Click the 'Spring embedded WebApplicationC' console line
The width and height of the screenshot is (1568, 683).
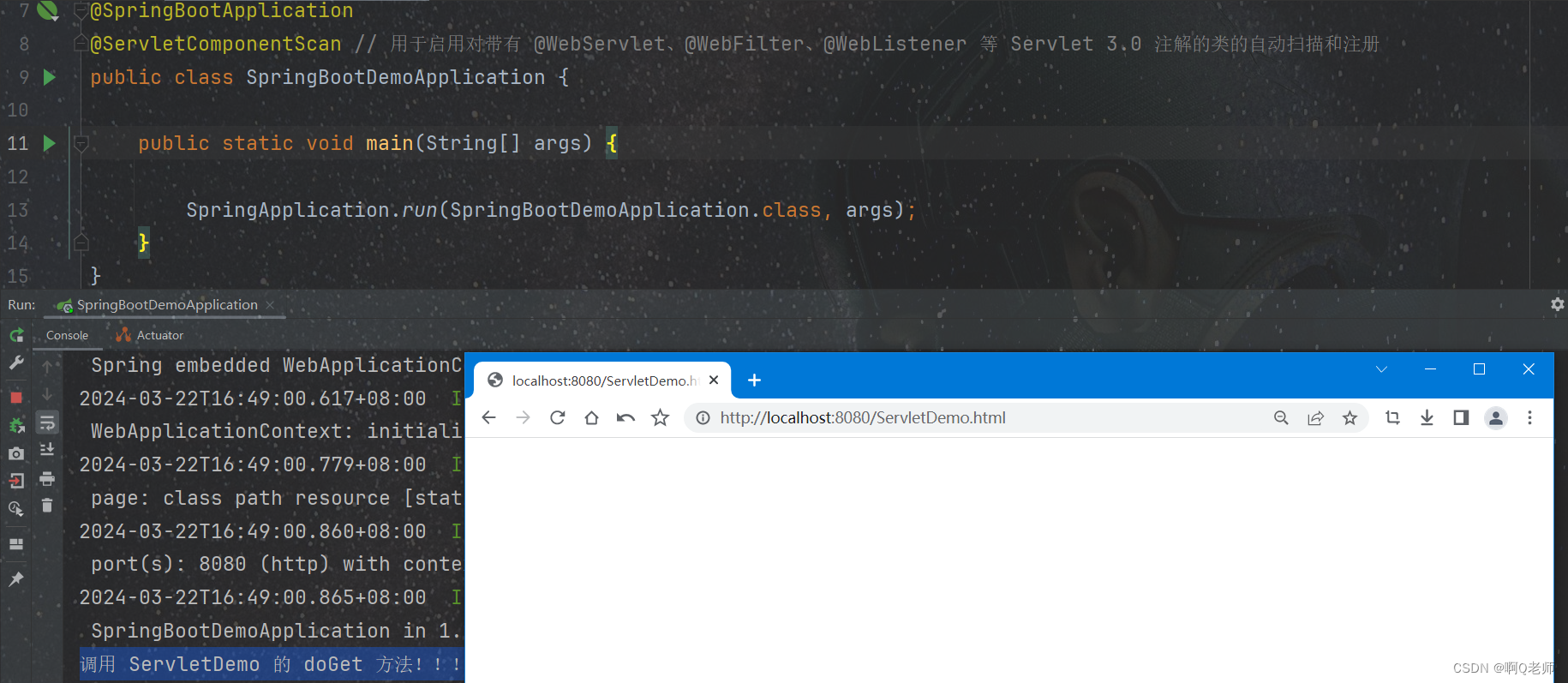[x=276, y=365]
